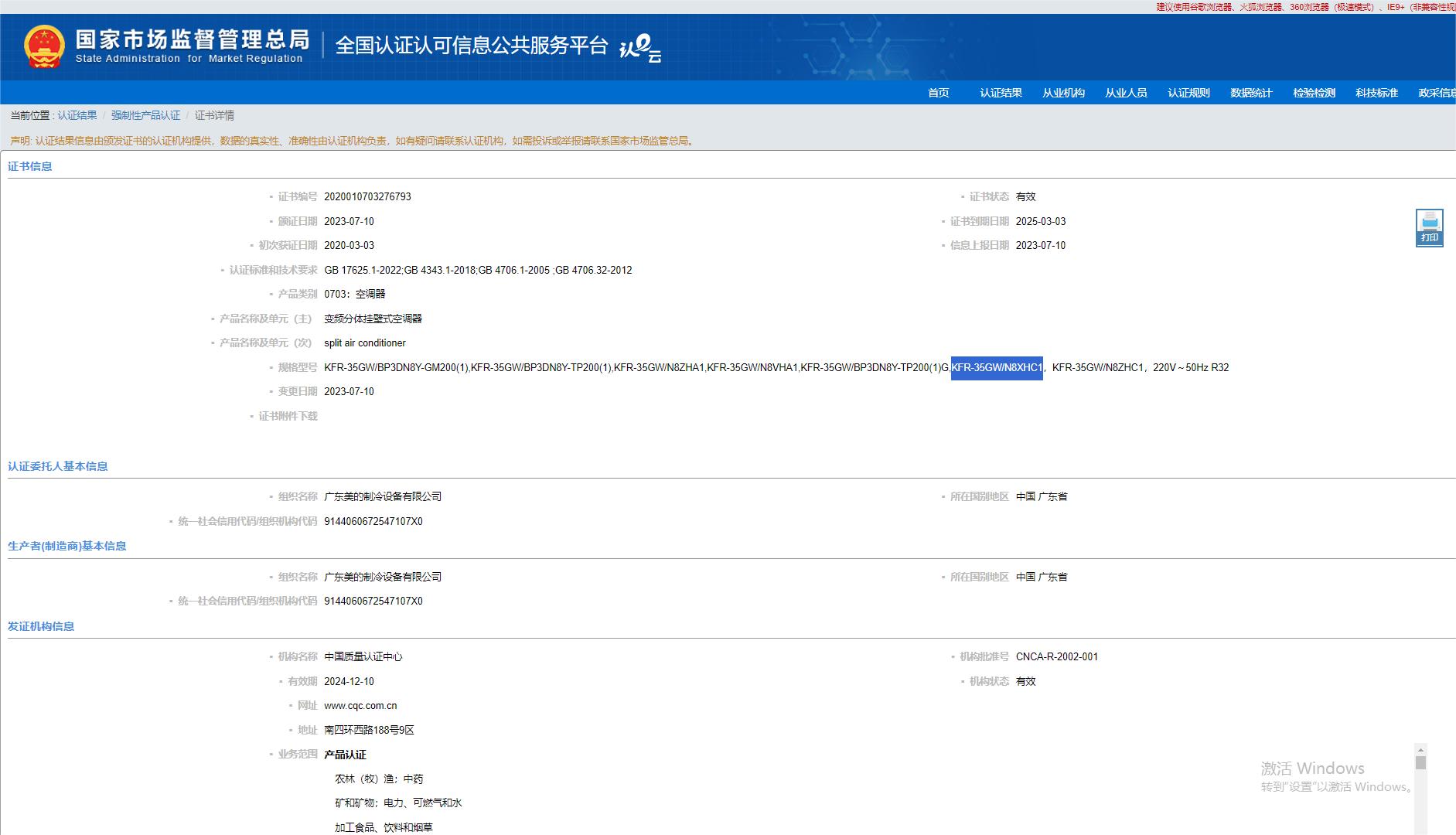The width and height of the screenshot is (1456, 835).
Task: Click address 南四环西路188号9区
Action: (x=369, y=730)
